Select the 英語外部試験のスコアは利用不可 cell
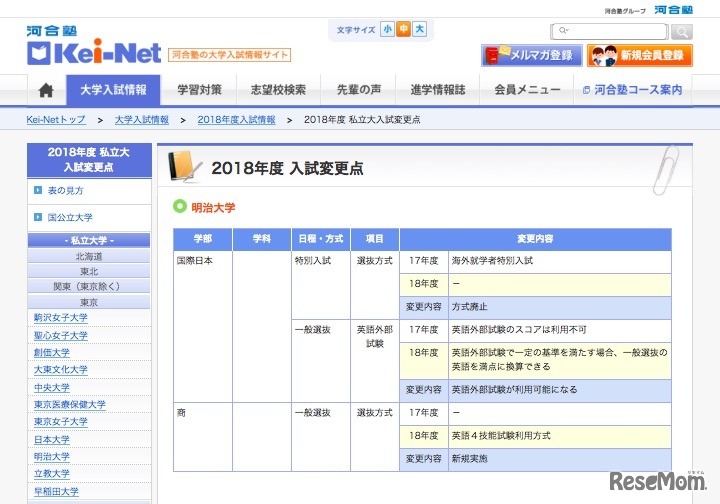This screenshot has height=504, width=720. pos(560,330)
